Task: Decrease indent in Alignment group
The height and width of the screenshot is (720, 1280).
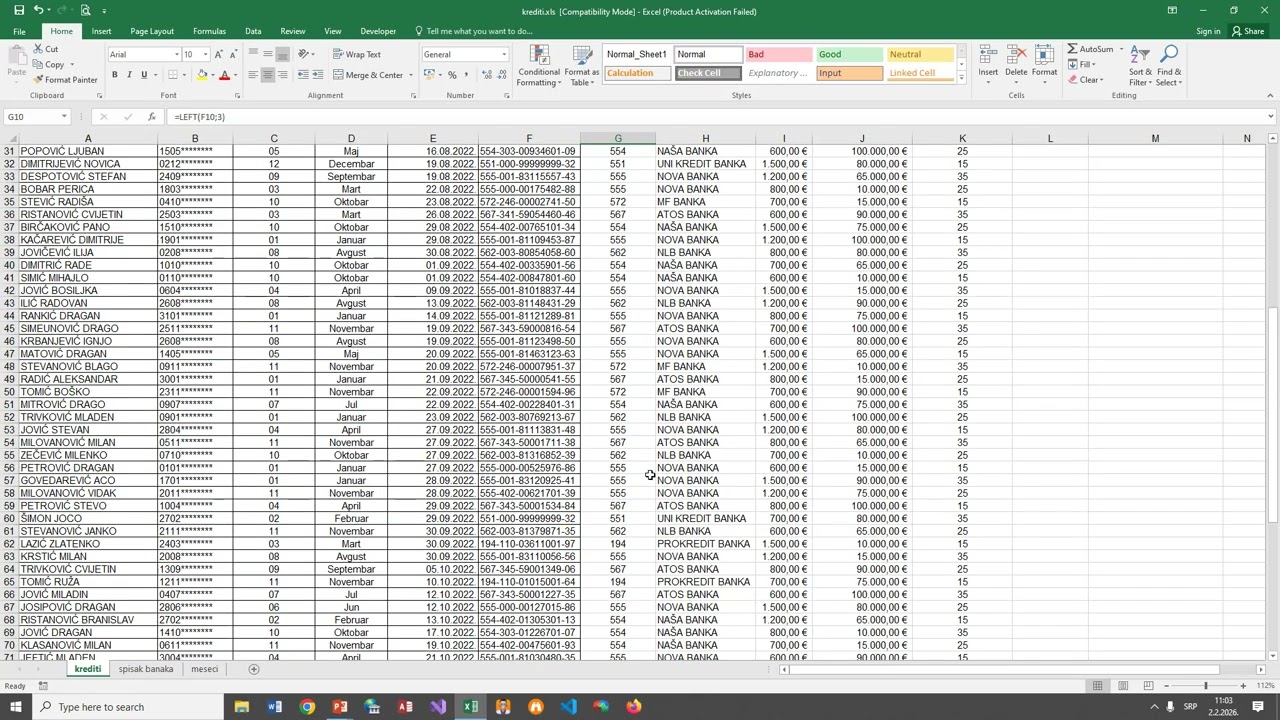Action: click(x=303, y=75)
